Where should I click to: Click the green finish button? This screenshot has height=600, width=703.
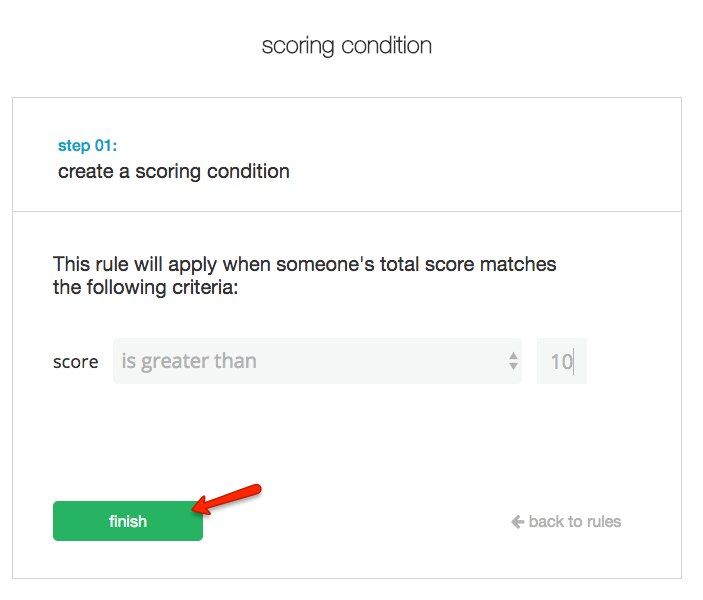tap(127, 521)
